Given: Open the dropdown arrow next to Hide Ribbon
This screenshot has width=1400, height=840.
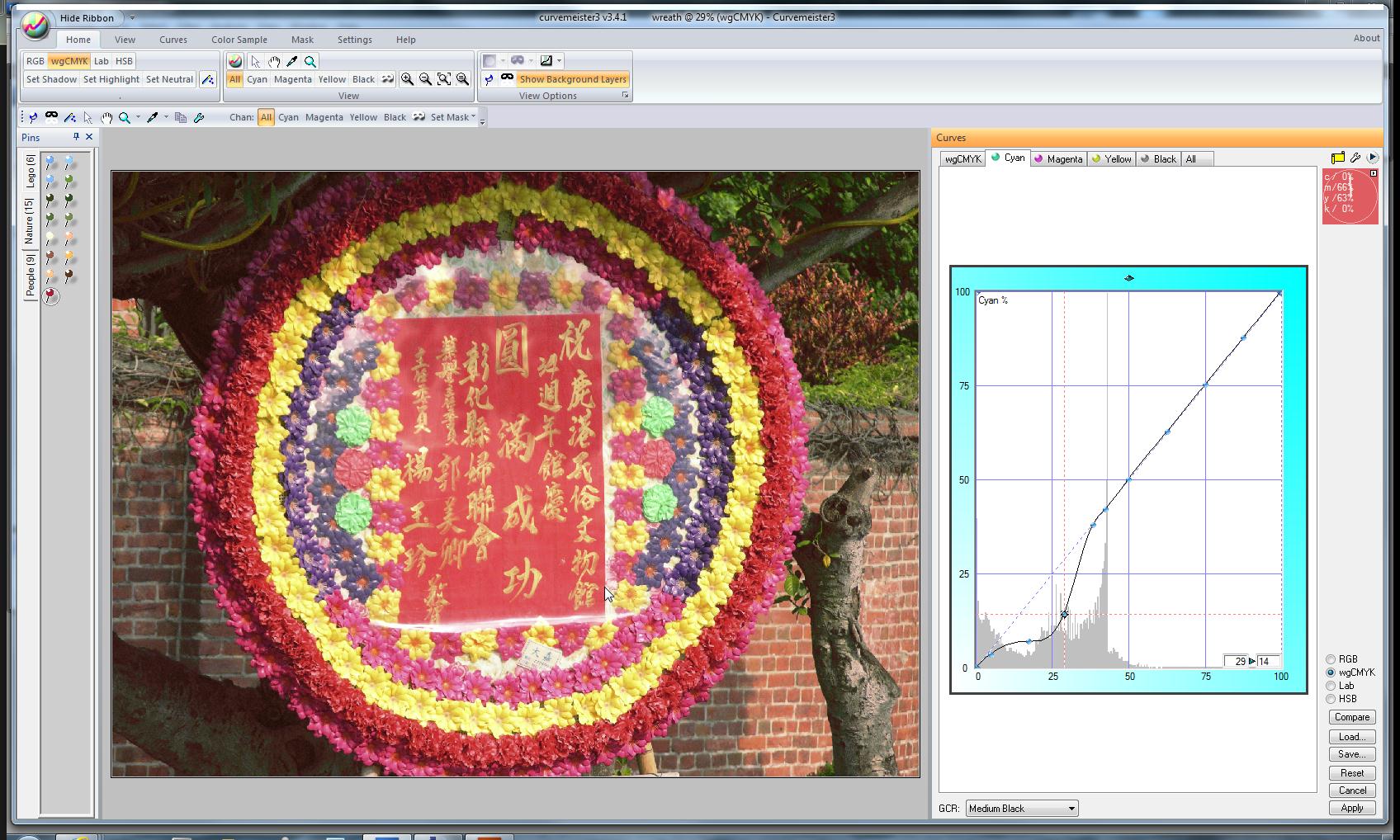Looking at the screenshot, I should point(132,18).
